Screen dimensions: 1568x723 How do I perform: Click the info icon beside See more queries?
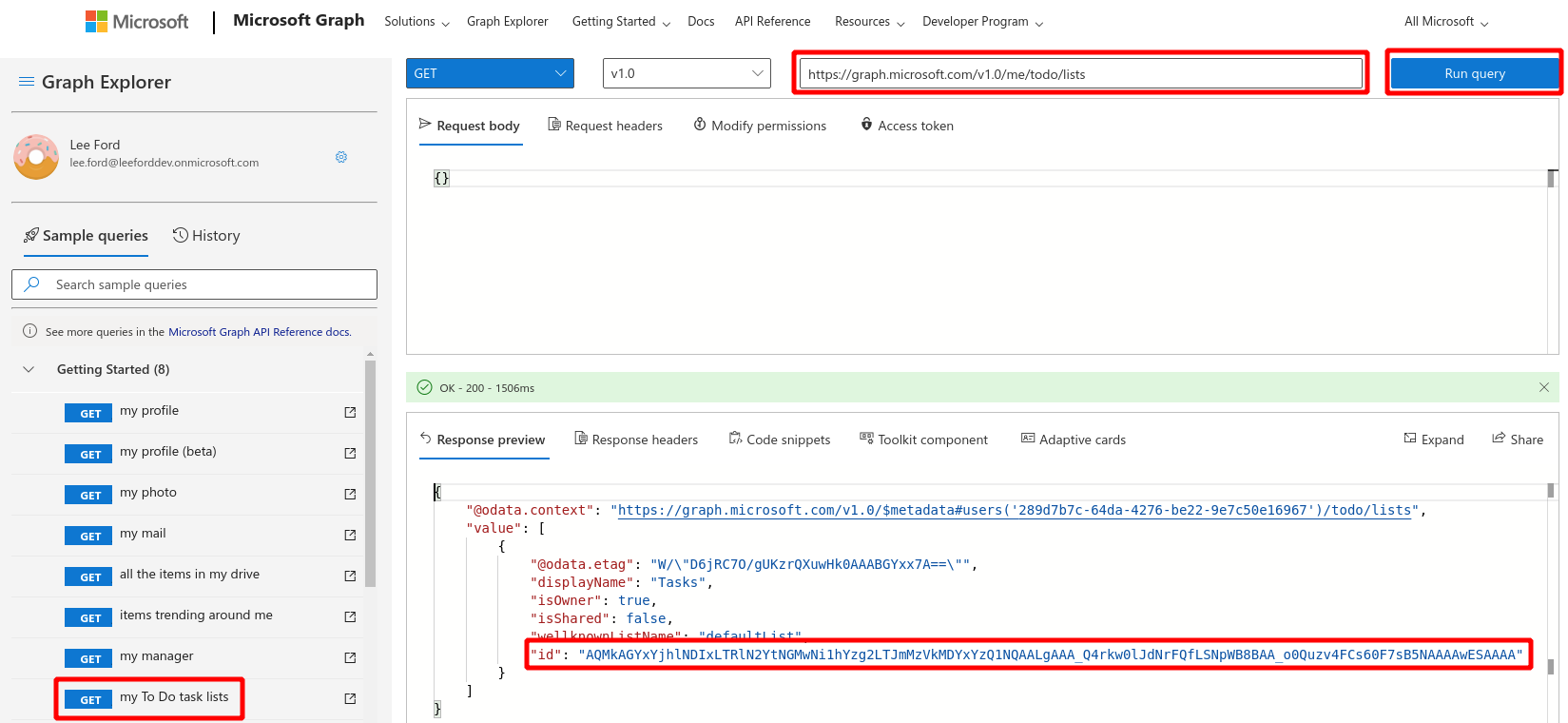(x=30, y=331)
